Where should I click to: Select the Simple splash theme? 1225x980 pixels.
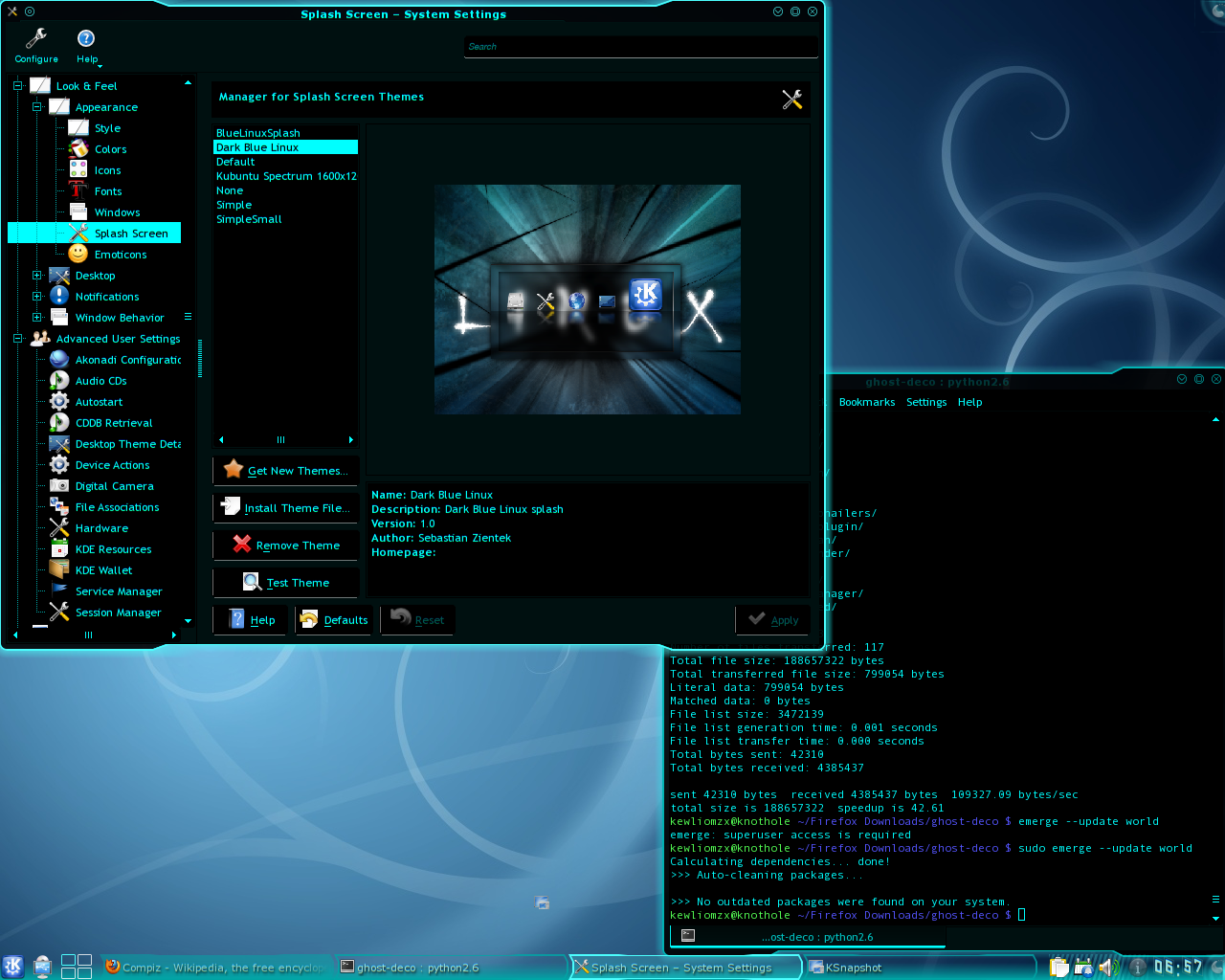click(x=285, y=205)
